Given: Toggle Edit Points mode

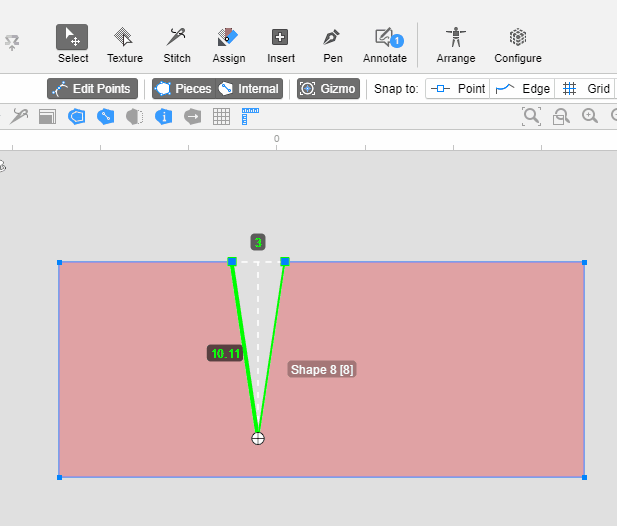Looking at the screenshot, I should pos(92,89).
